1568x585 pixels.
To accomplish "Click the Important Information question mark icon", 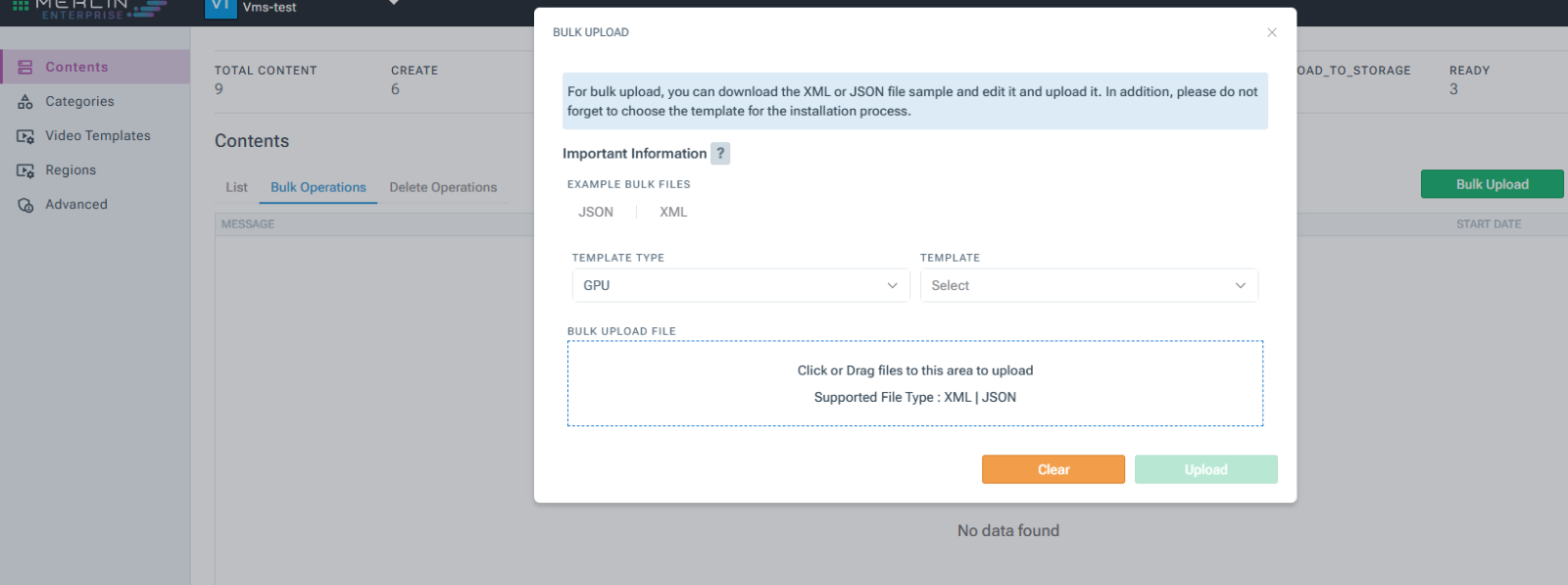I will pyautogui.click(x=720, y=154).
